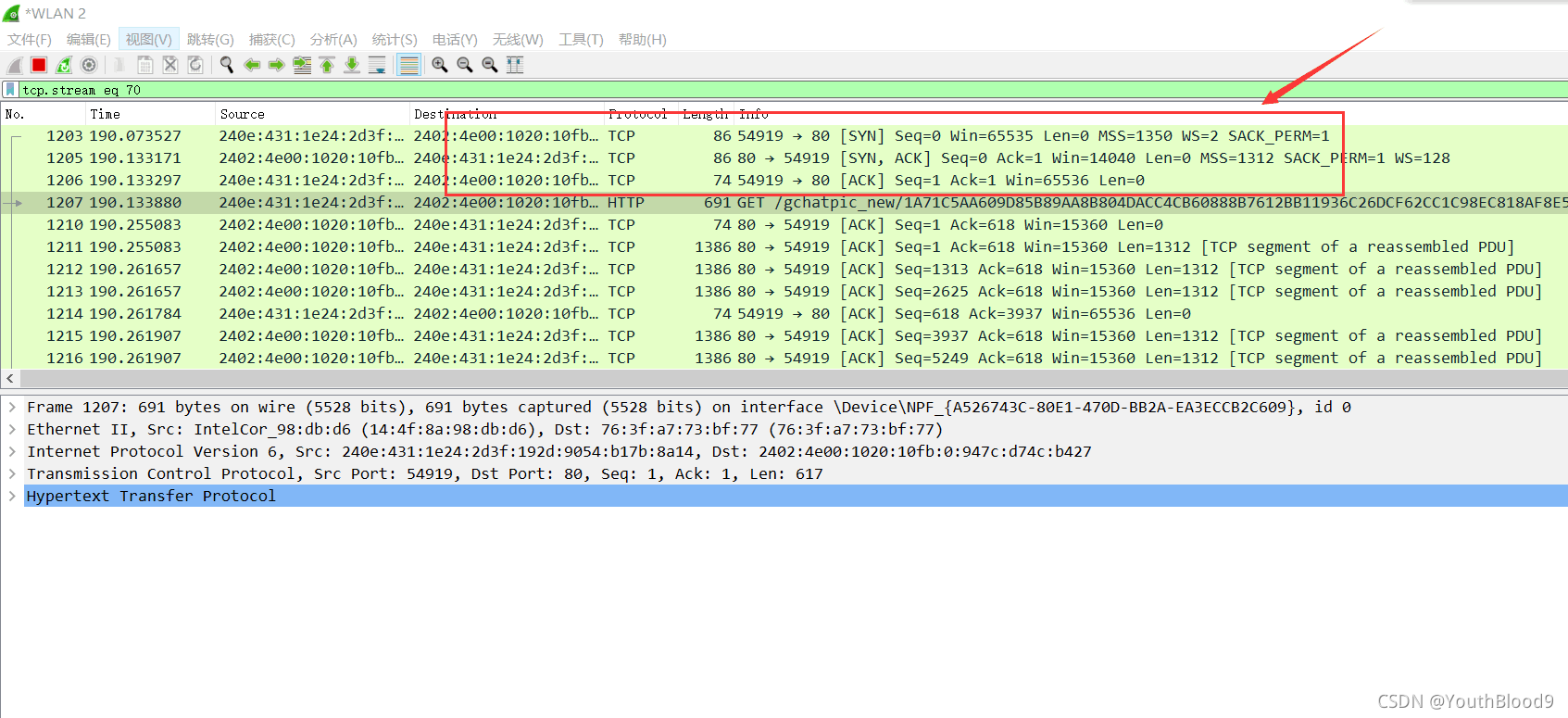Select packet 1211 row
Image resolution: width=1568 pixels, height=718 pixels.
[x=784, y=246]
